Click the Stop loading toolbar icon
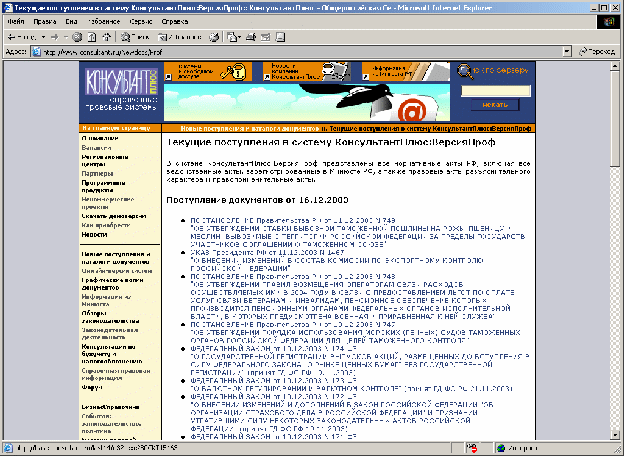This screenshot has width=625, height=457. point(77,37)
